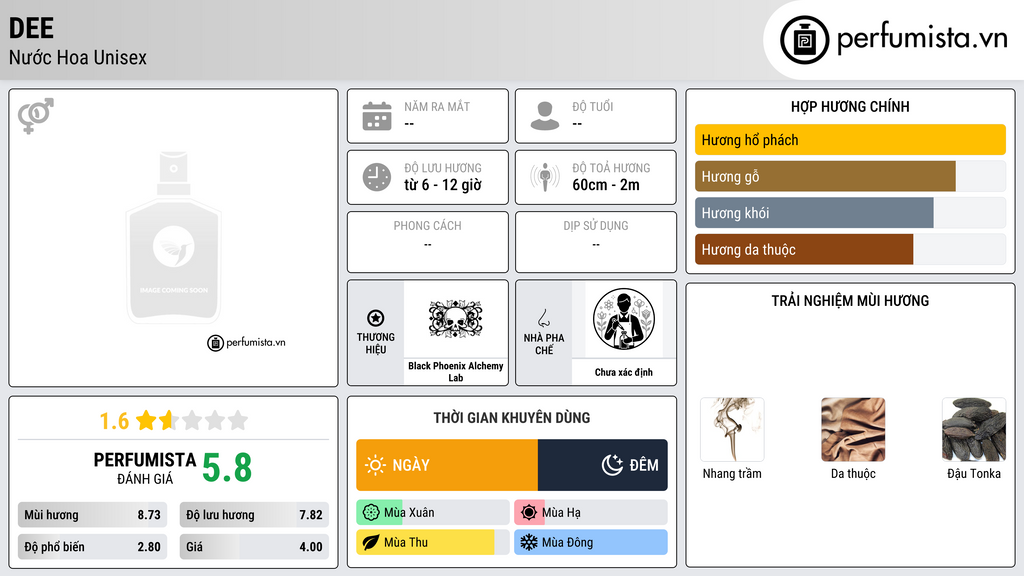Click the placeholder perfume bottle image
1024x576 pixels.
pos(174,238)
